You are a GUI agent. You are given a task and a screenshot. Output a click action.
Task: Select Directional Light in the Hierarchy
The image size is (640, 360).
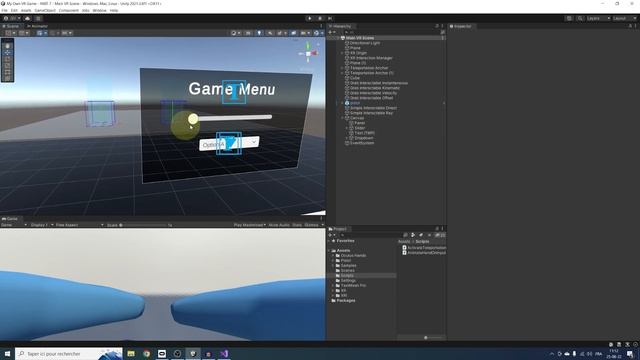(365, 43)
